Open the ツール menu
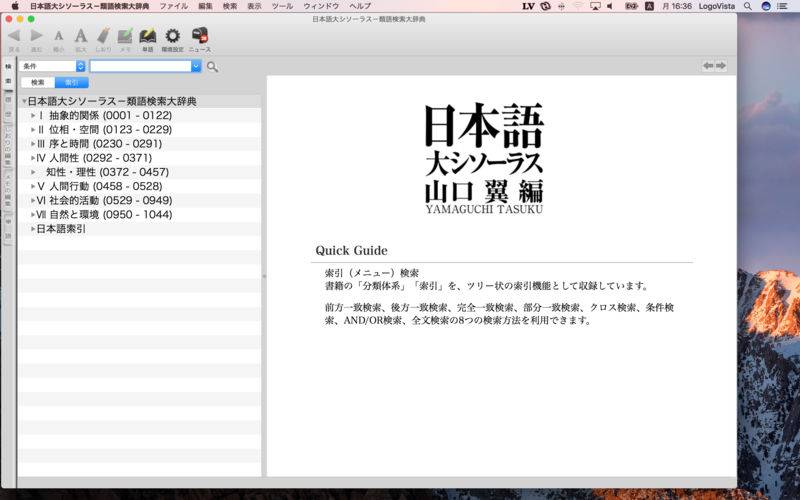Viewport: 800px width, 500px height. [x=283, y=6]
